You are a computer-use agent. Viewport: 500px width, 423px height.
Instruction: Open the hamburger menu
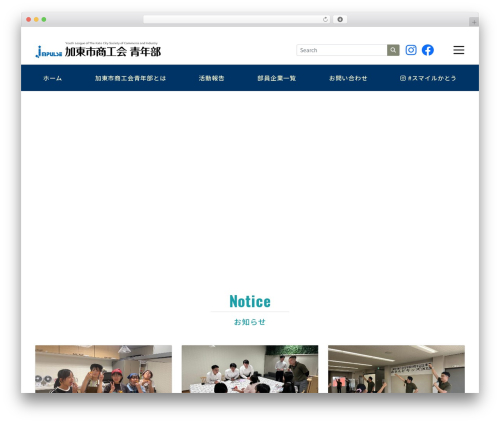click(459, 50)
